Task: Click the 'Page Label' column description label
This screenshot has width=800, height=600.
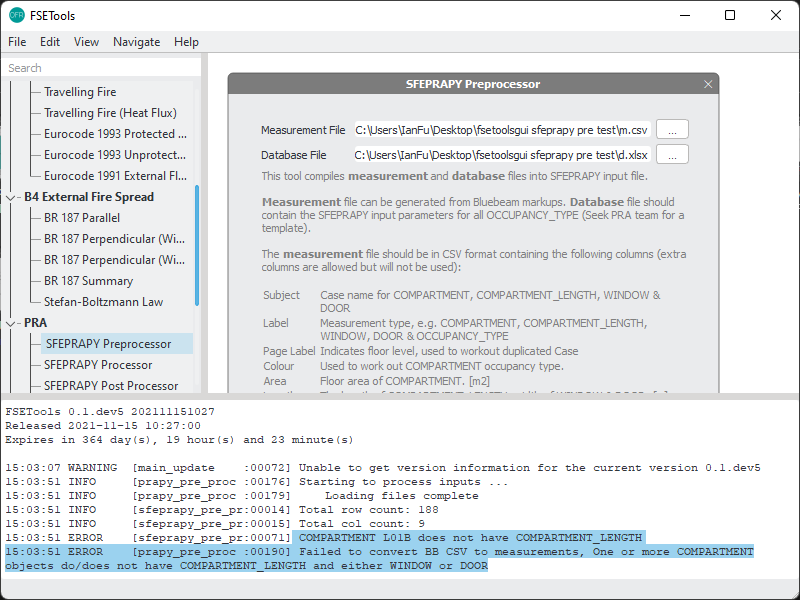Action: coord(289,351)
